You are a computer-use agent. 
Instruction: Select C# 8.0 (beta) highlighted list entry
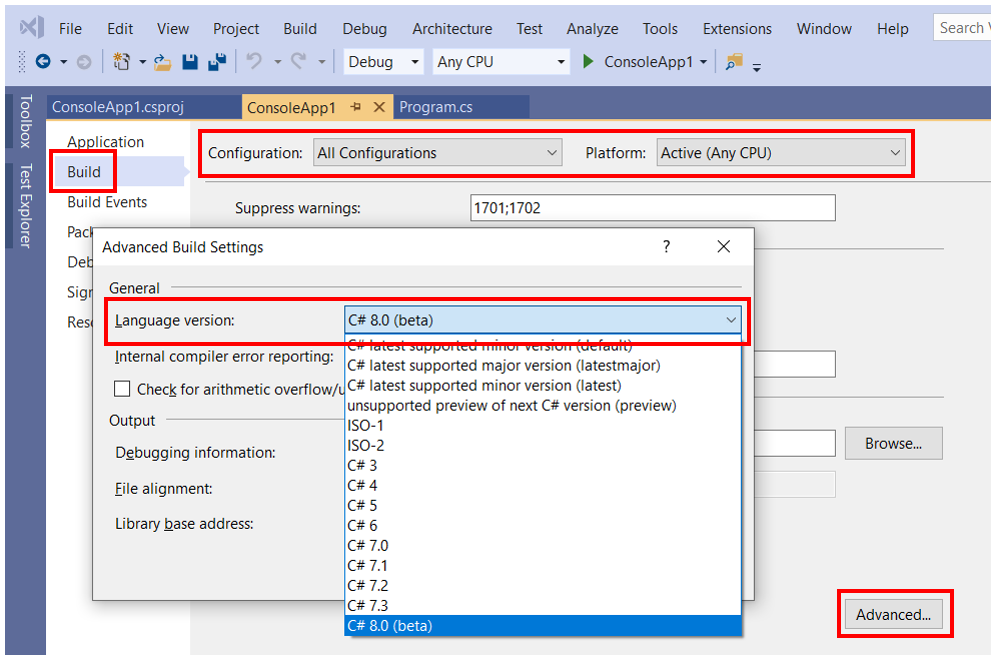543,625
